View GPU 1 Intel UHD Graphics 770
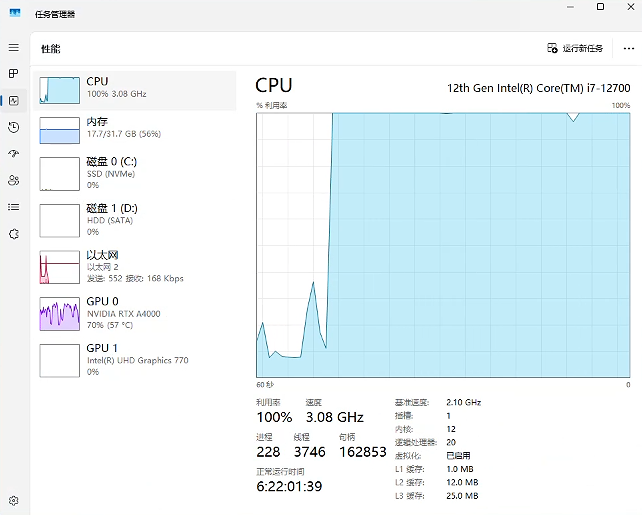The image size is (642, 515). click(x=136, y=359)
